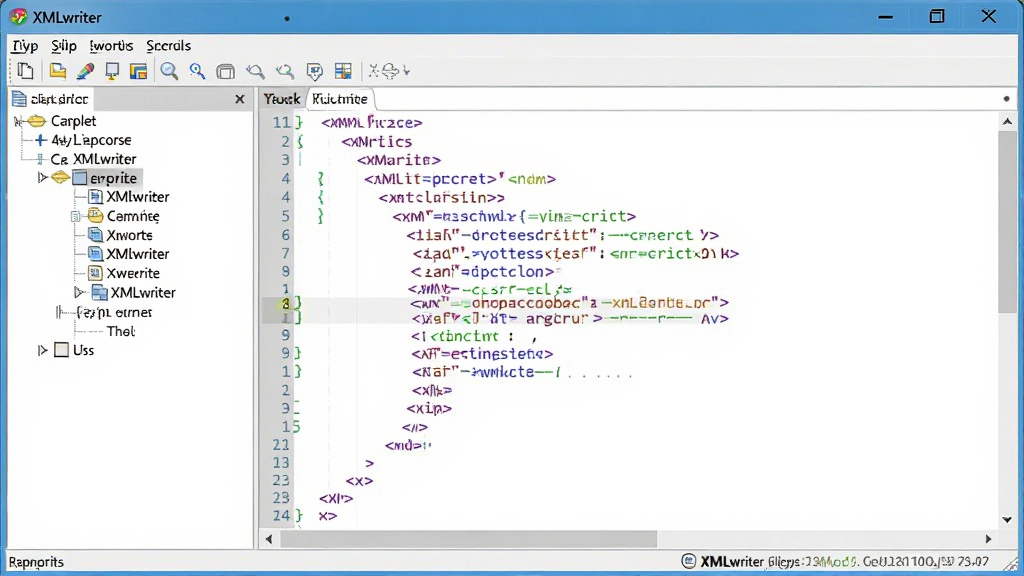Click the folder icon beside Cemnite
The image size is (1024, 576).
[x=95, y=216]
